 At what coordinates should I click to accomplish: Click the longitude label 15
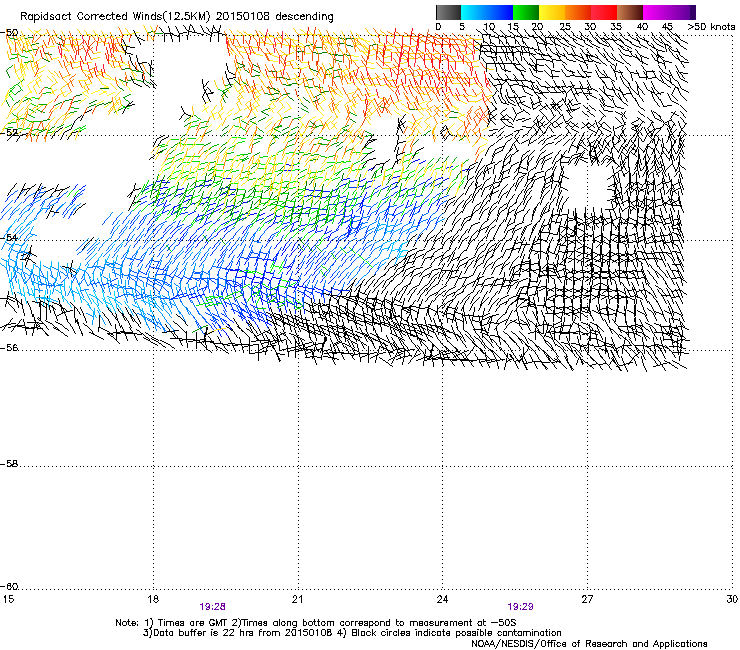tap(8, 599)
